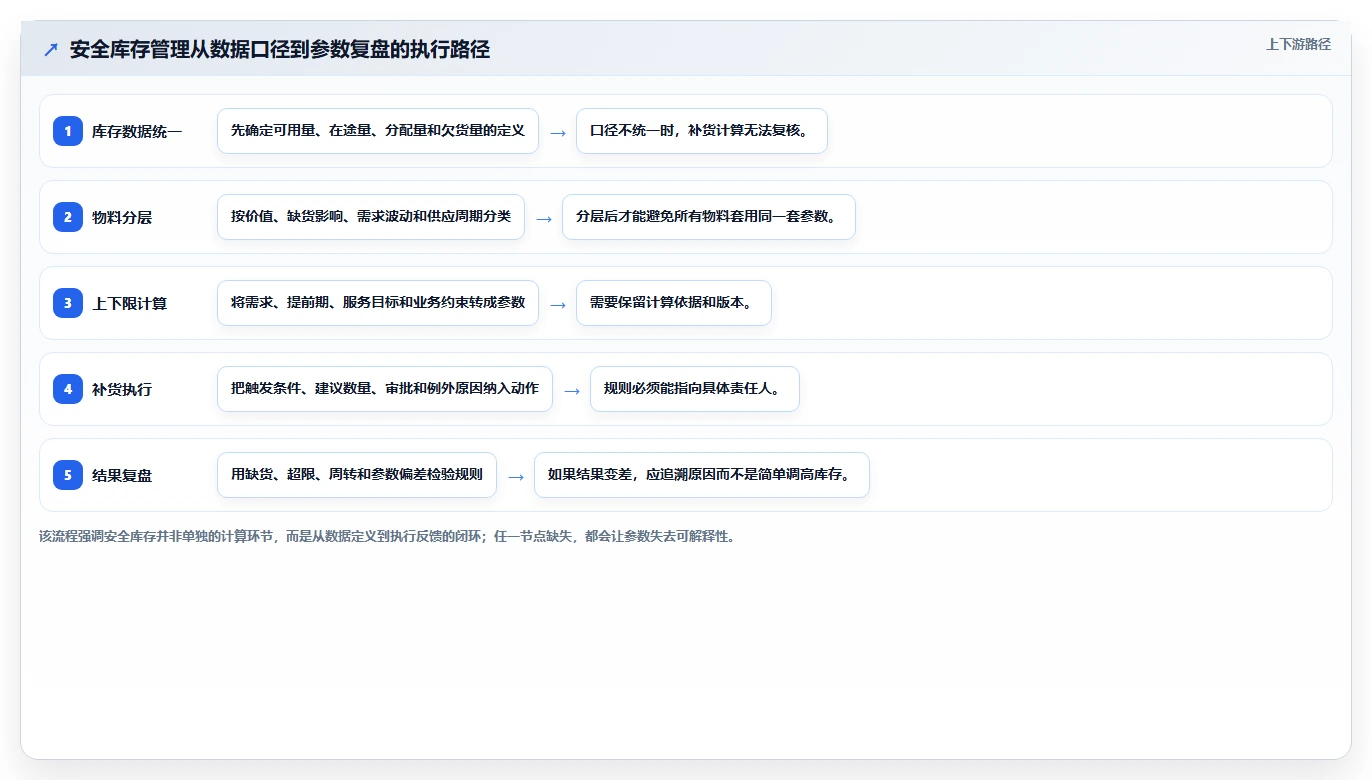Click the arrow icon beside the title
This screenshot has width=1372, height=780.
[51, 50]
